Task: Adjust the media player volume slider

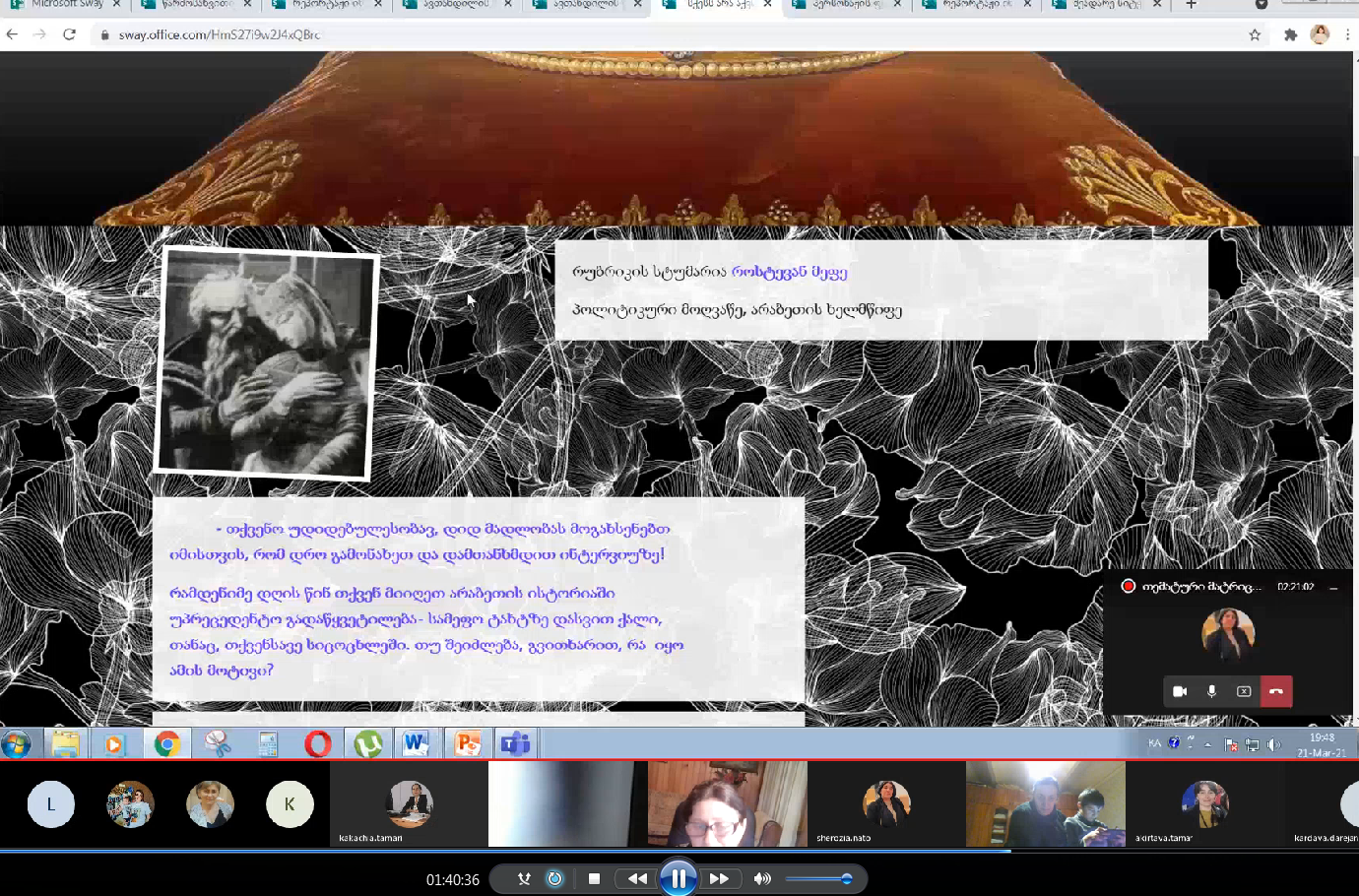Action: click(819, 878)
